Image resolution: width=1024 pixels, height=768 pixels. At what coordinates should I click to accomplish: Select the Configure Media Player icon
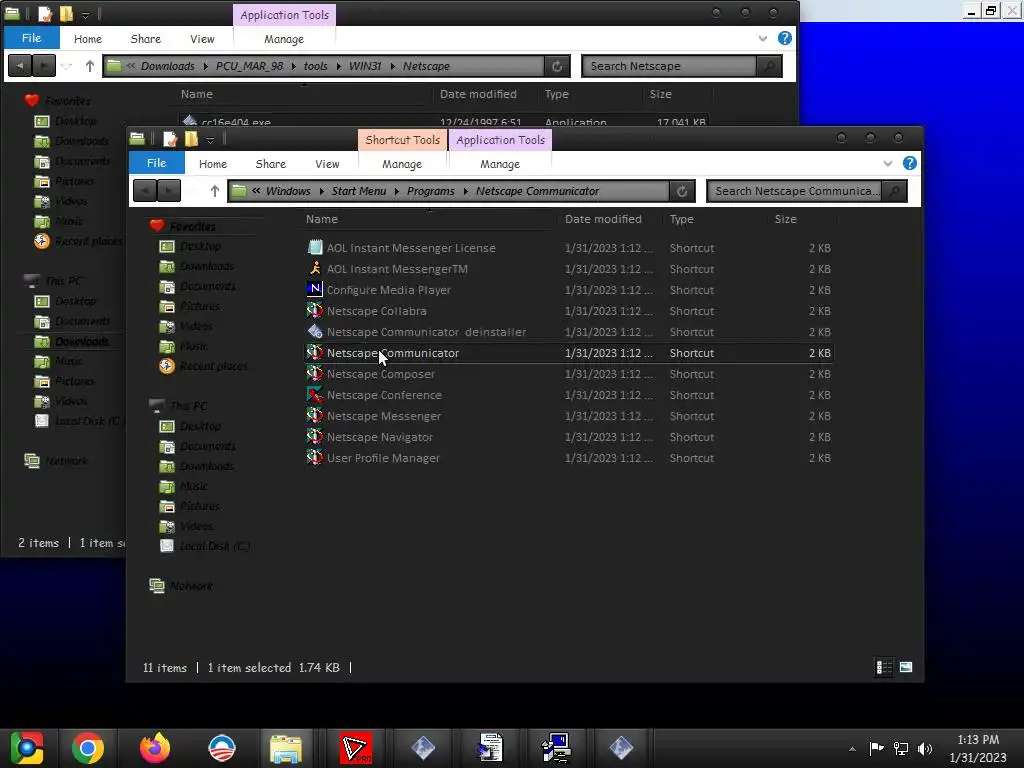(315, 289)
